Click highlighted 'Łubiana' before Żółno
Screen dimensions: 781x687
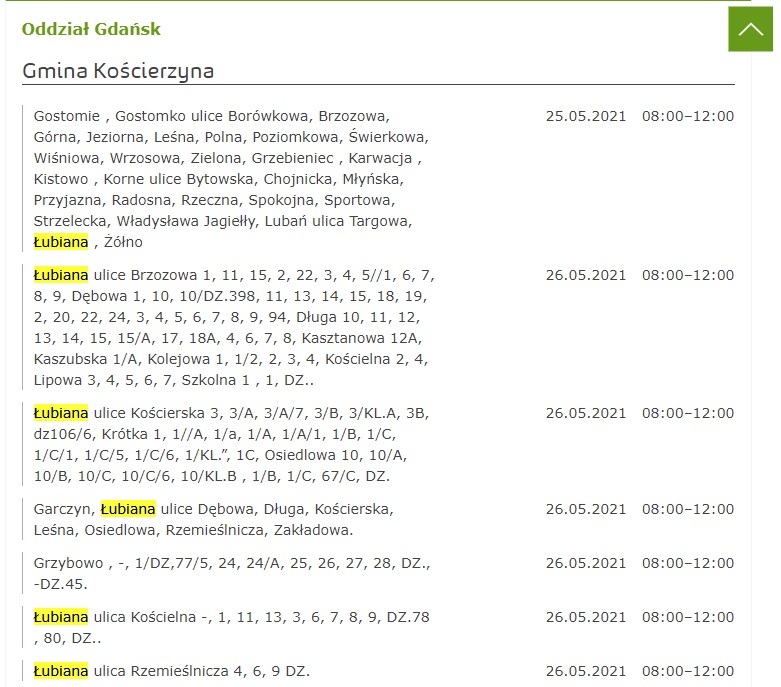coord(61,242)
